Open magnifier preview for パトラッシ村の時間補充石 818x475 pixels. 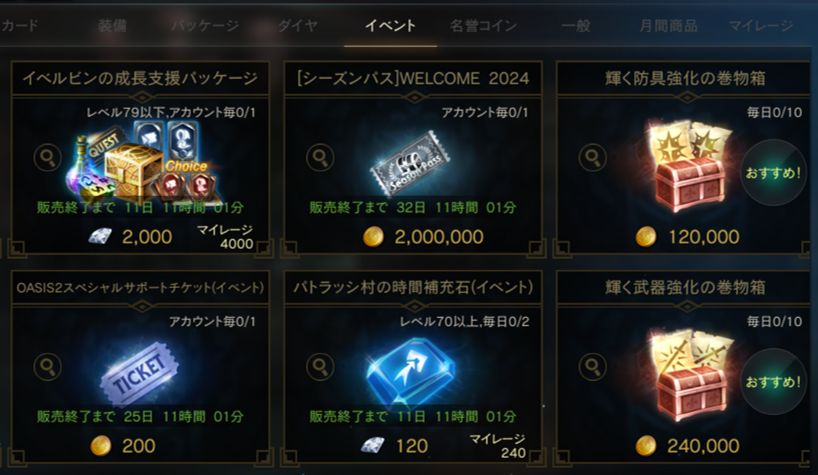pos(320,366)
